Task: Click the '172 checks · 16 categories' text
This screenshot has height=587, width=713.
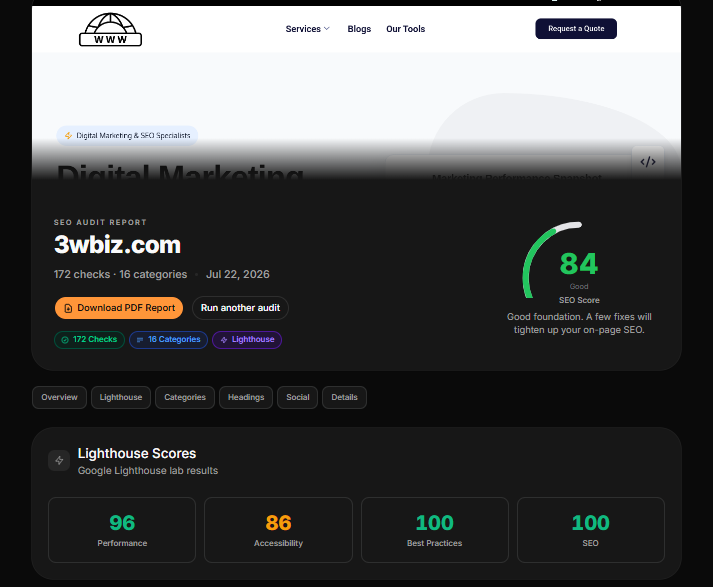Action: pos(121,275)
